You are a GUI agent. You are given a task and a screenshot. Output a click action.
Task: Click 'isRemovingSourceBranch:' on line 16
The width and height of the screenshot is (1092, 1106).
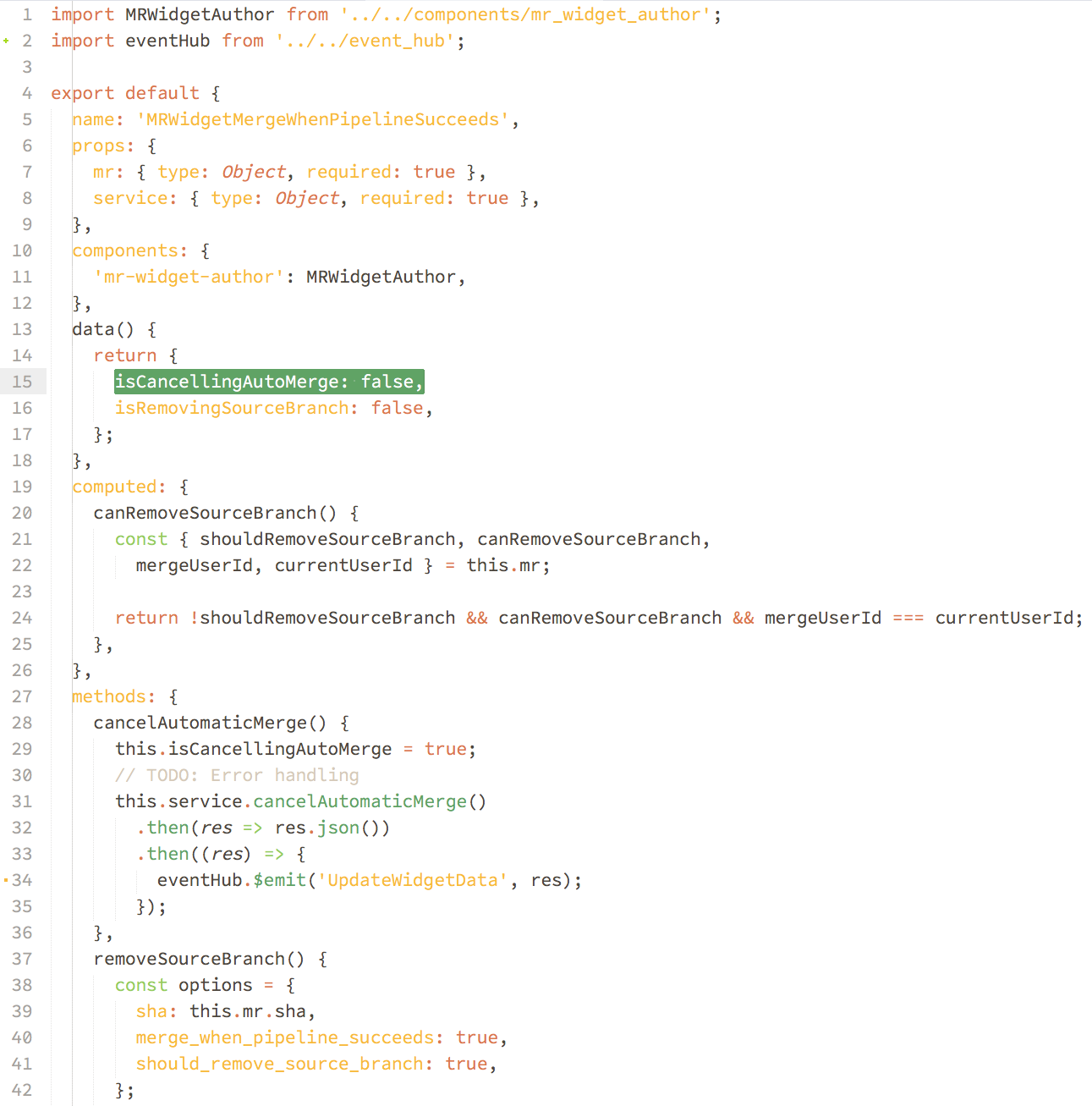pyautogui.click(x=237, y=408)
